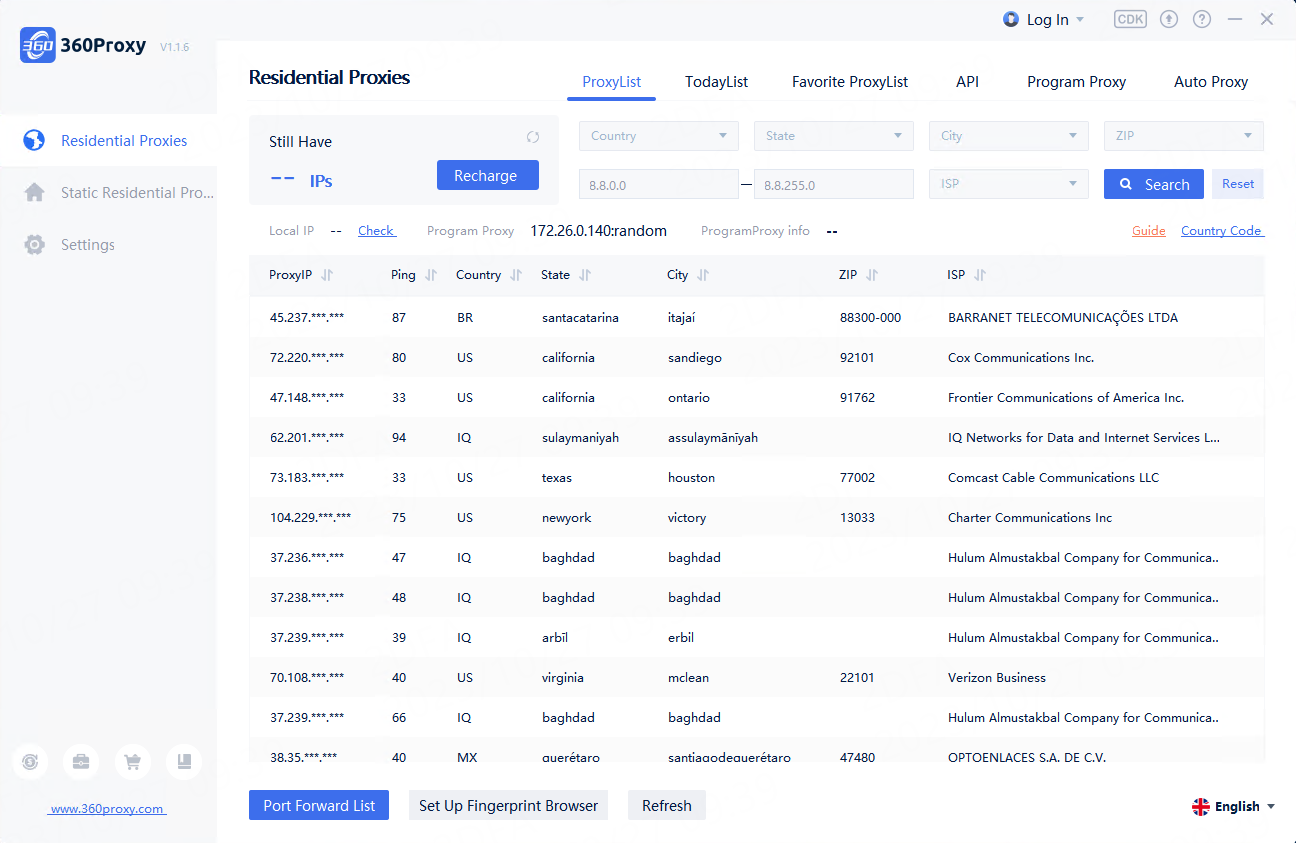Image resolution: width=1296 pixels, height=843 pixels.
Task: Open the shopping cart icon in sidebar footer
Action: pyautogui.click(x=132, y=762)
